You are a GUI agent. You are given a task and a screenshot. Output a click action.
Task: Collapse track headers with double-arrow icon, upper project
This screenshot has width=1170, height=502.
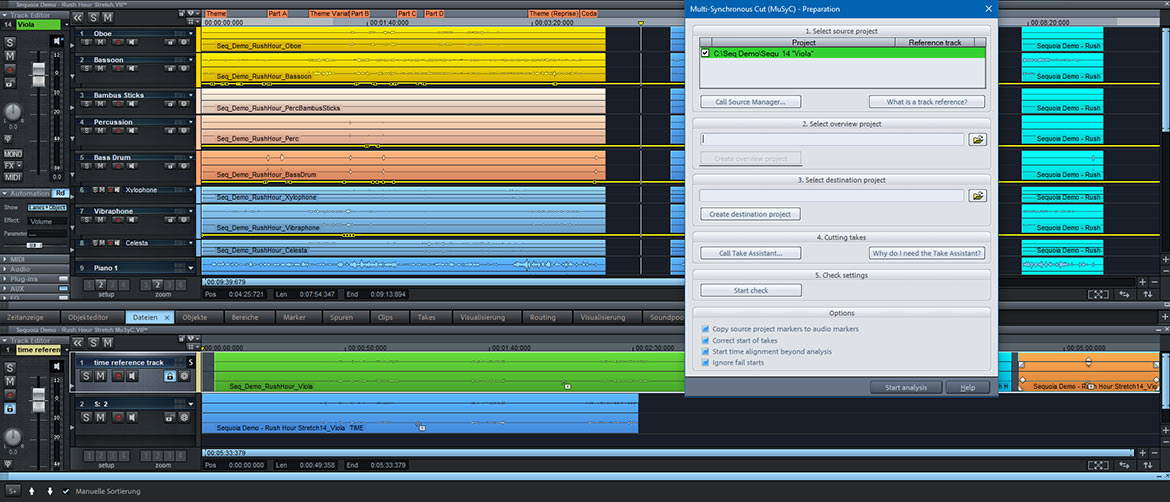coord(78,17)
